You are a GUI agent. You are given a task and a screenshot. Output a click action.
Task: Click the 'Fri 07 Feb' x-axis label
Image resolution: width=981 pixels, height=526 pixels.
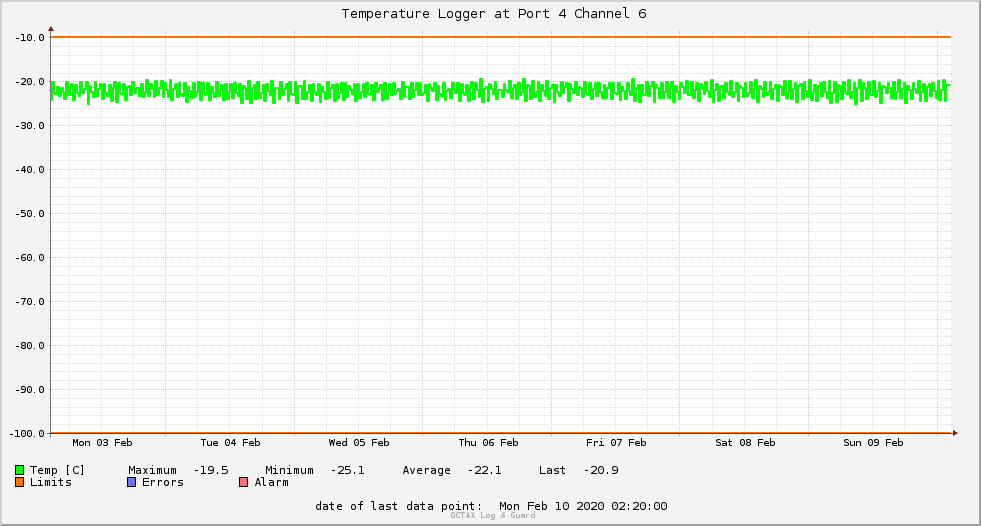616,443
